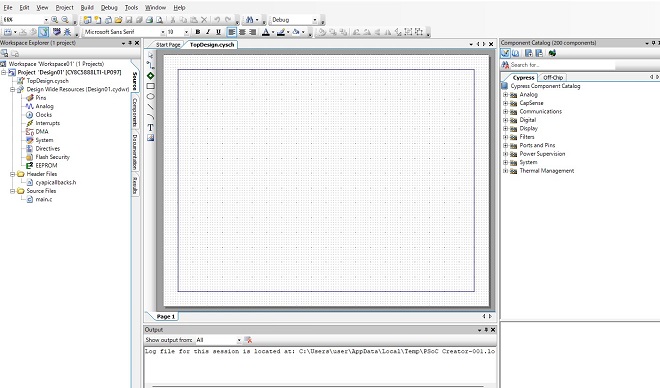Pick the green sheet connector tool

[x=150, y=76]
